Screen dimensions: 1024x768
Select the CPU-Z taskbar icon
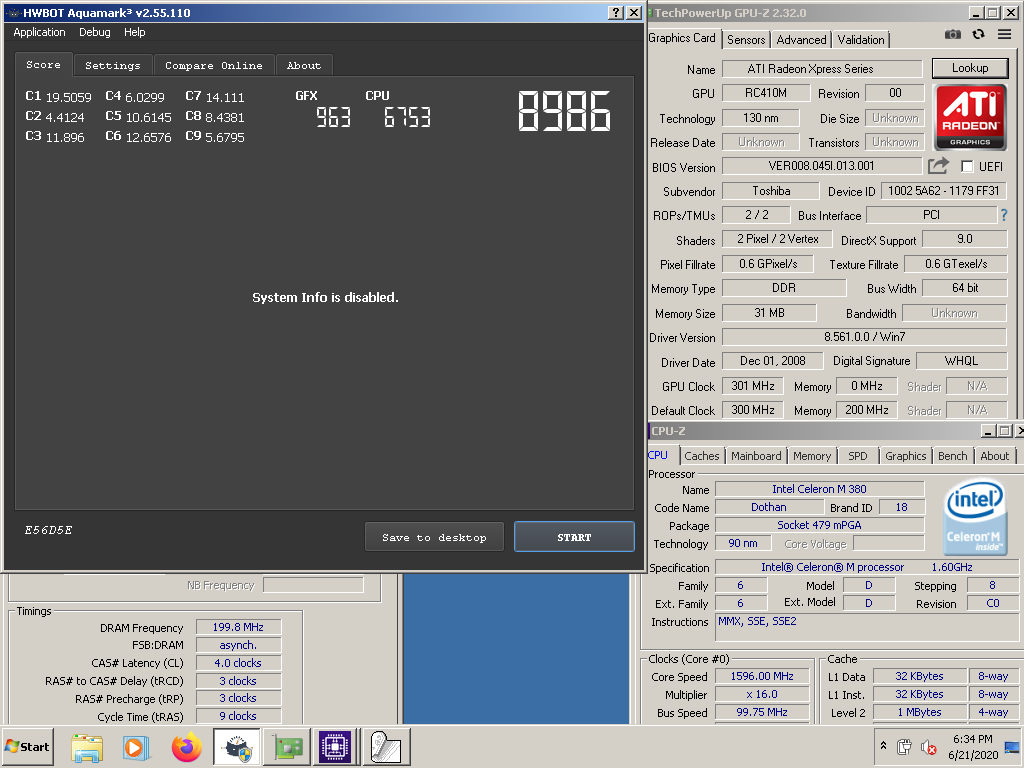point(336,747)
